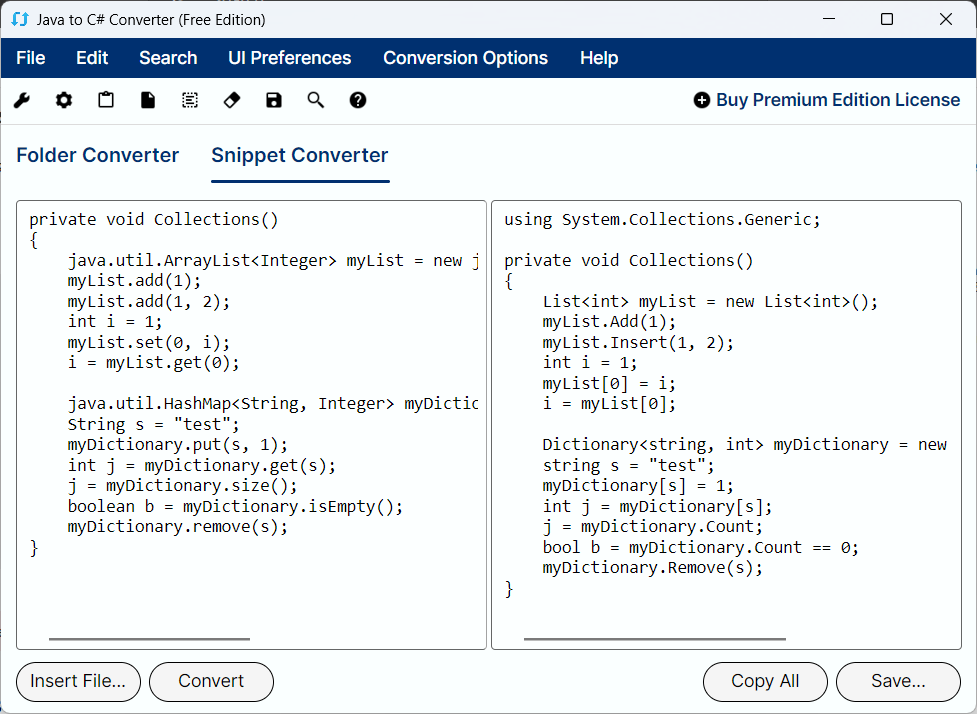Open settings via the gear icon

click(x=64, y=100)
